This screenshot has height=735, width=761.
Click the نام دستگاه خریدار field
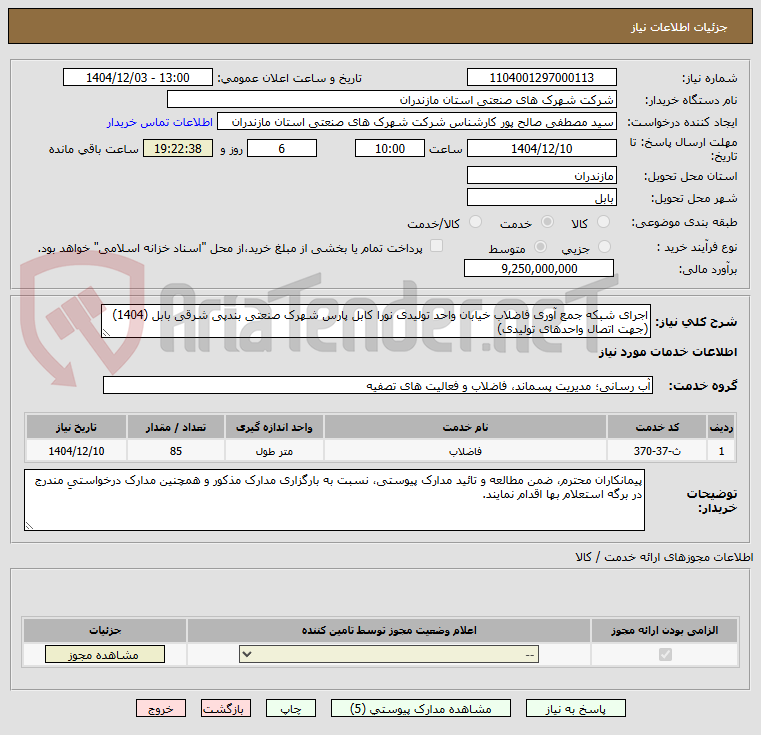(392, 100)
